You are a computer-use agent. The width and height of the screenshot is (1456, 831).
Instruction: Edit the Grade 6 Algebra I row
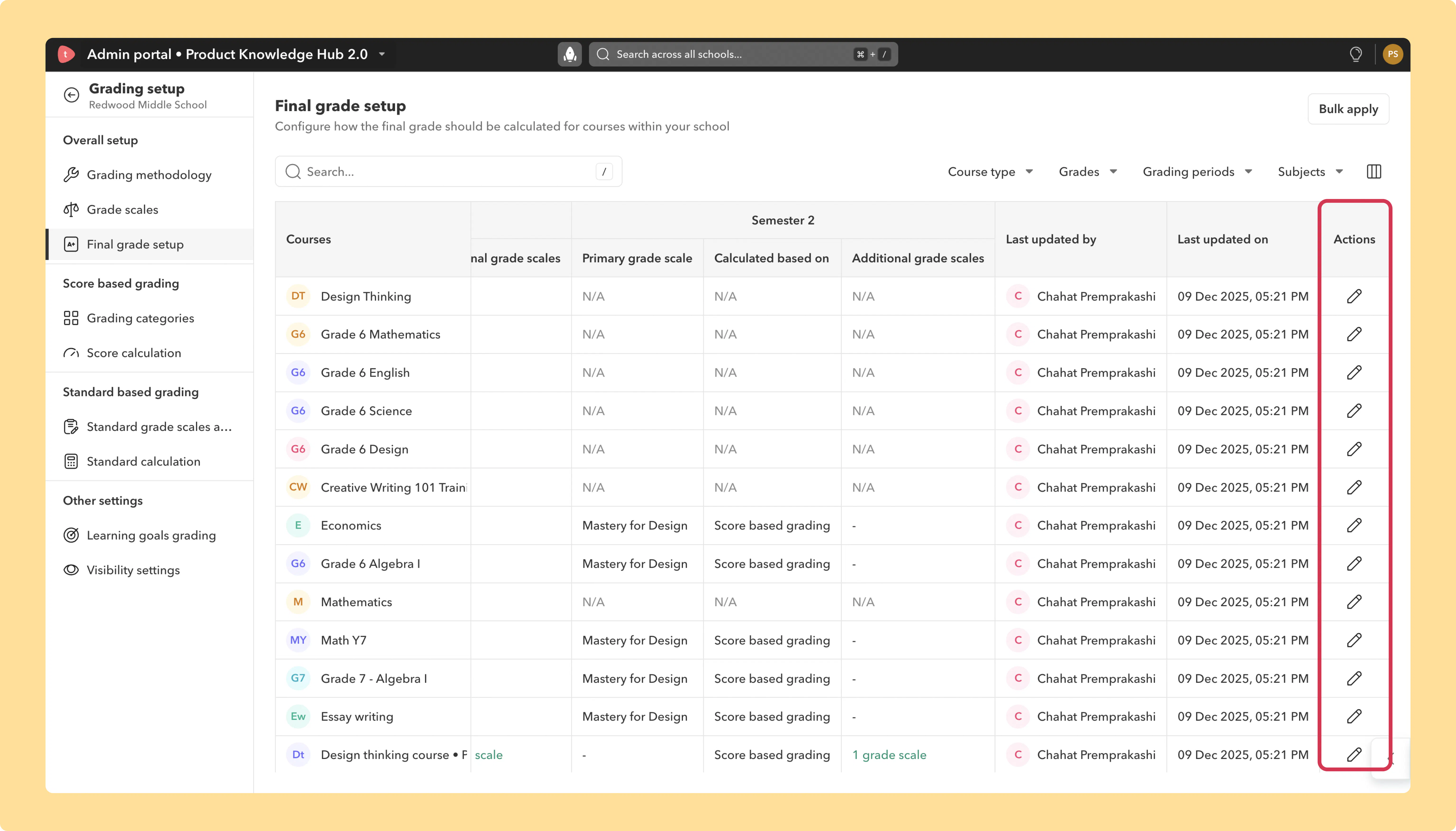(1354, 564)
